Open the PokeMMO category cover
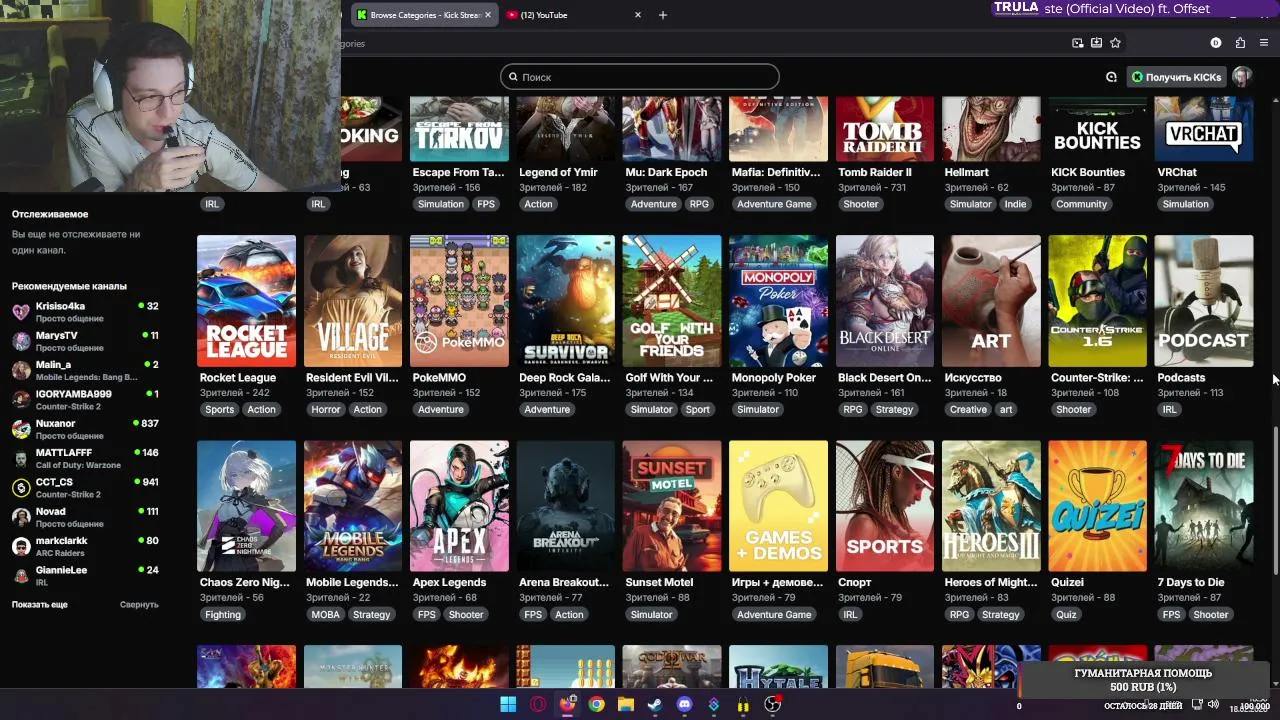 tap(459, 301)
